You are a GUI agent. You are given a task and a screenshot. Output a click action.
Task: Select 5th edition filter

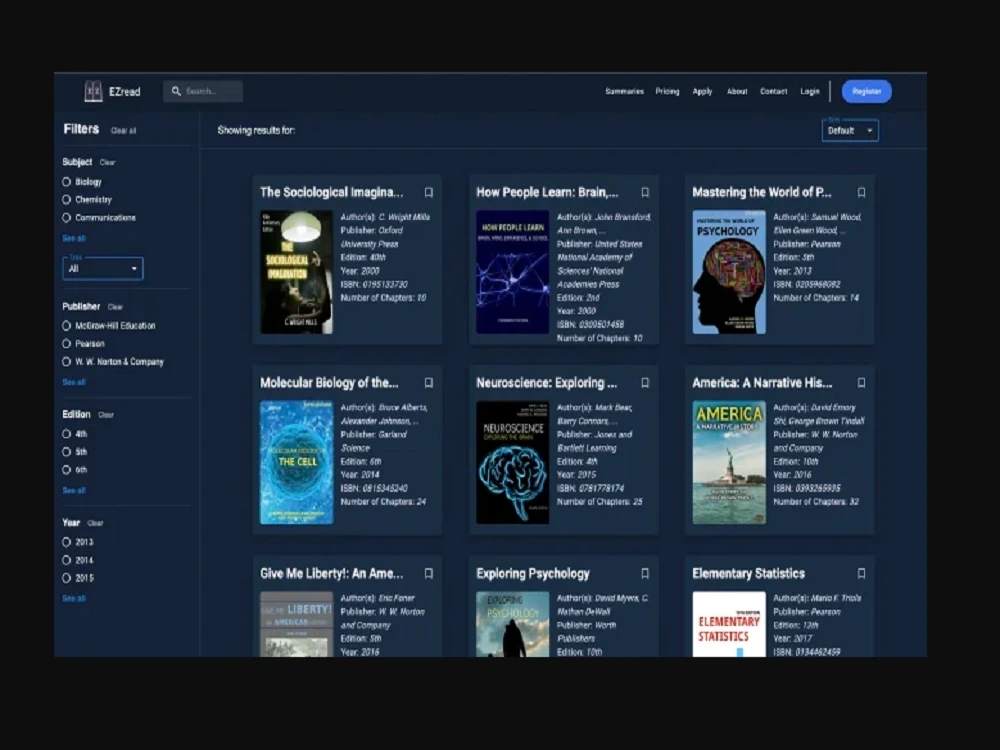66,452
